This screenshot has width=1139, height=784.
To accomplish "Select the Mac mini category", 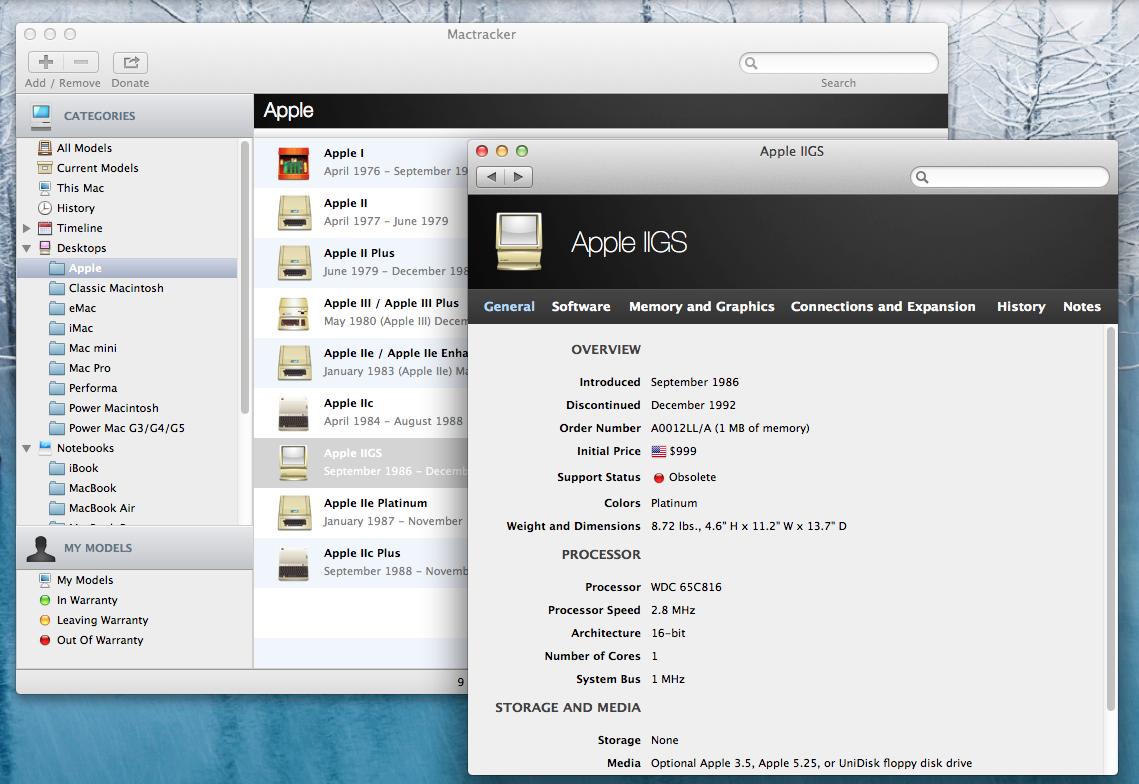I will pyautogui.click(x=83, y=348).
